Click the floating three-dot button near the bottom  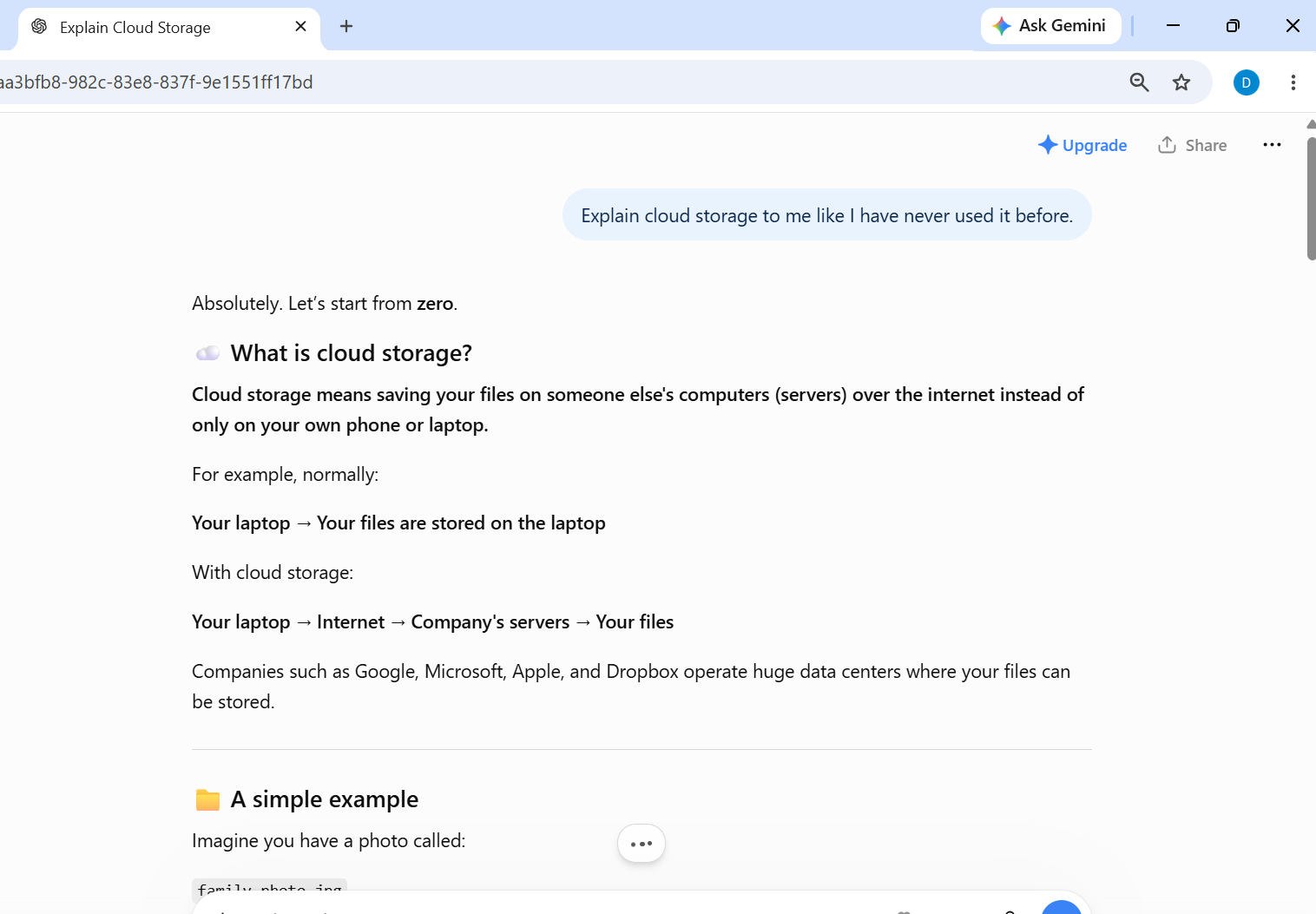click(642, 844)
